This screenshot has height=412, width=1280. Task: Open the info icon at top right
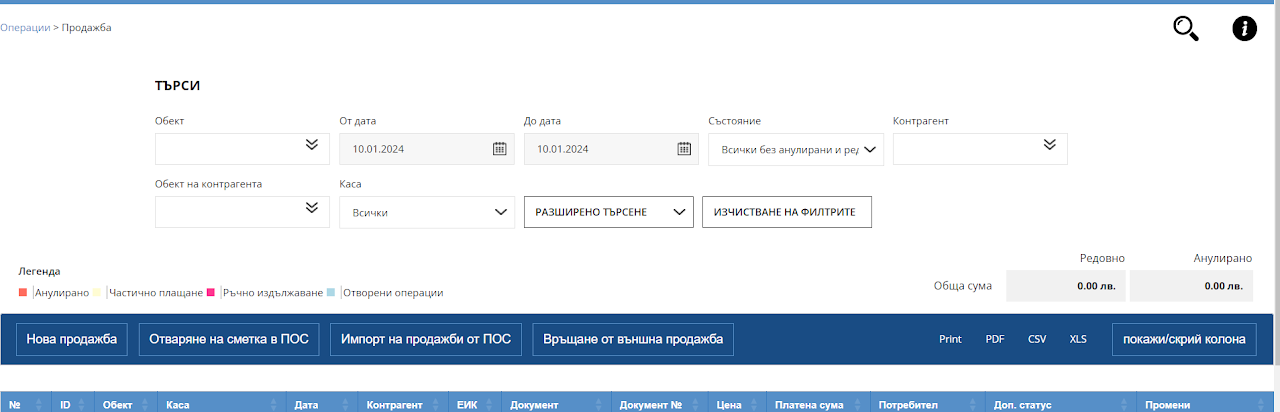pos(1244,29)
